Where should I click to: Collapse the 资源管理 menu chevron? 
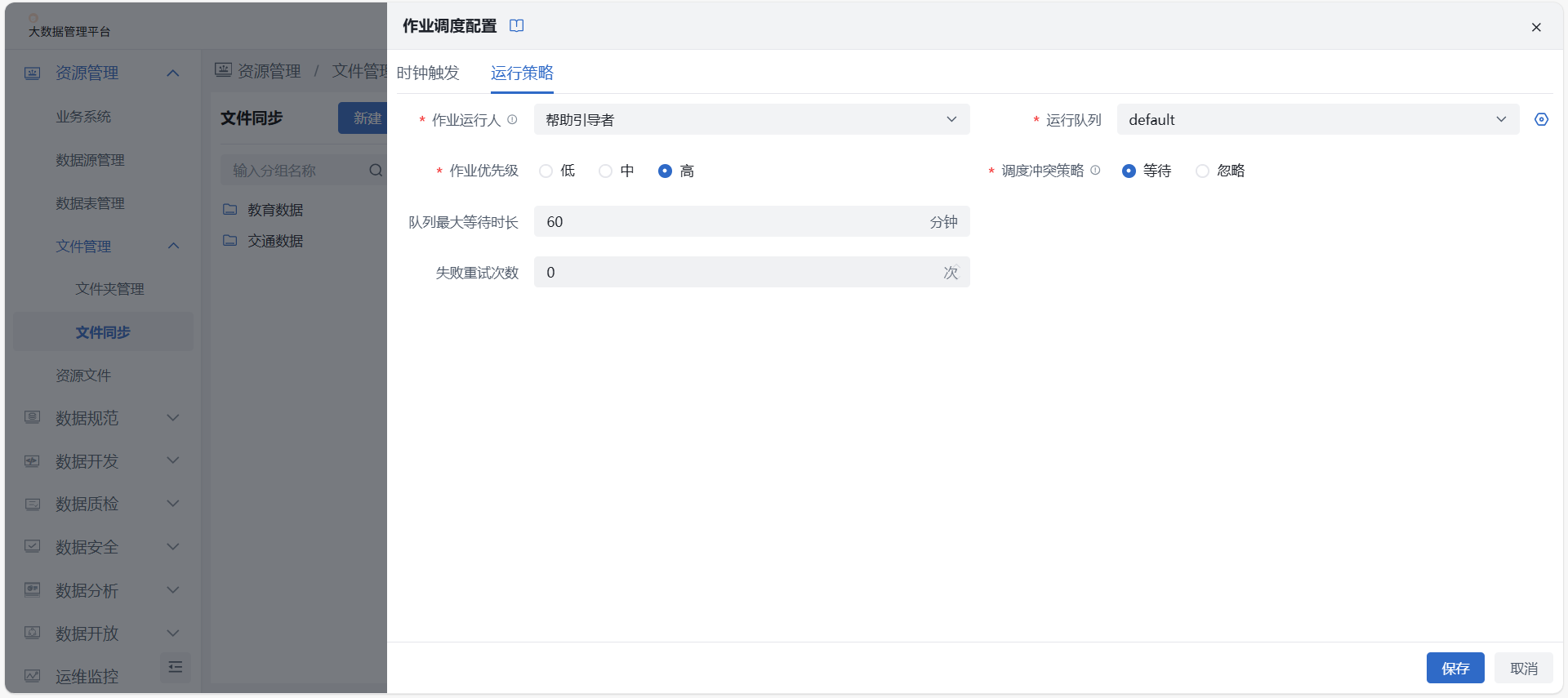click(x=173, y=73)
